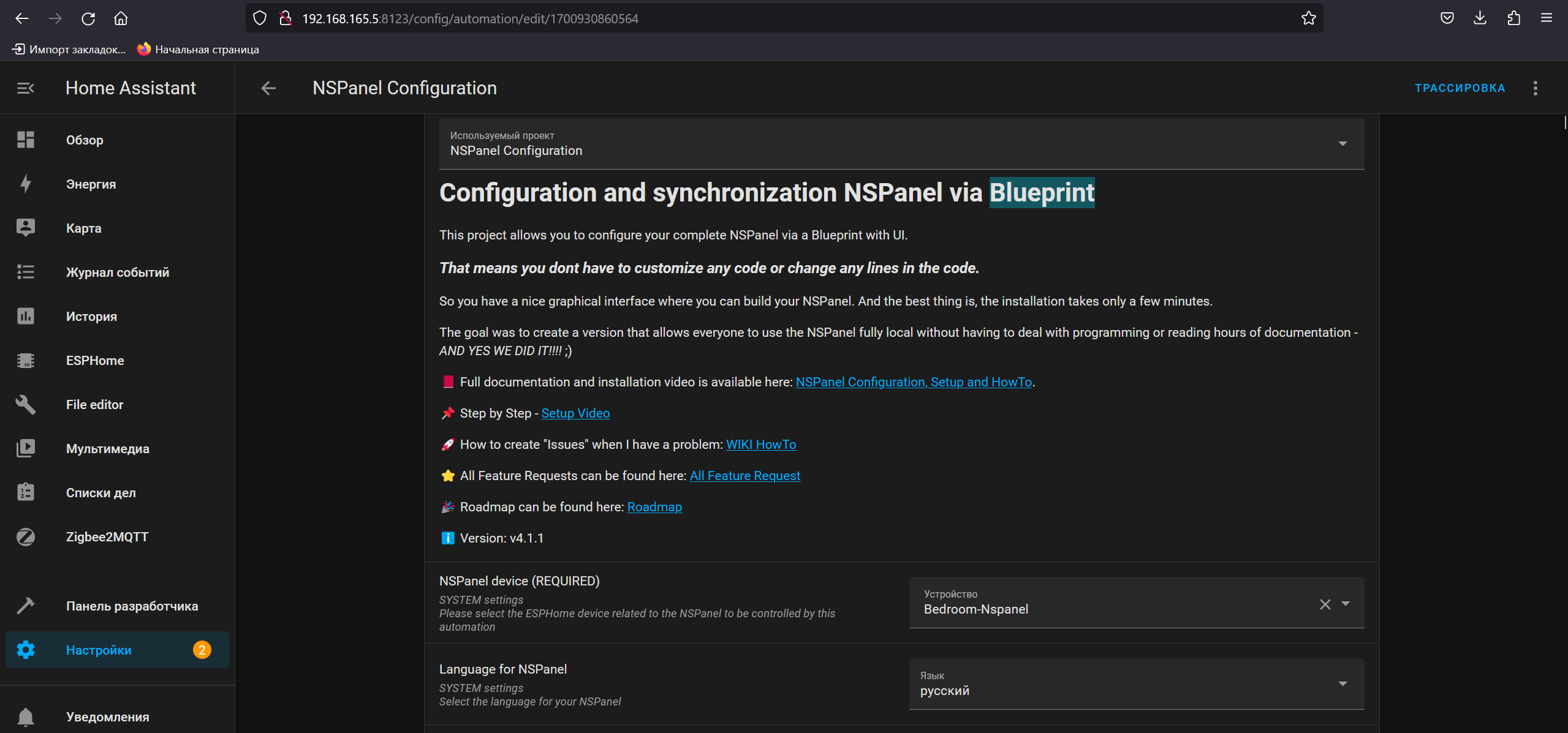Open the Pocket save icon
The height and width of the screenshot is (733, 1568).
tap(1447, 18)
